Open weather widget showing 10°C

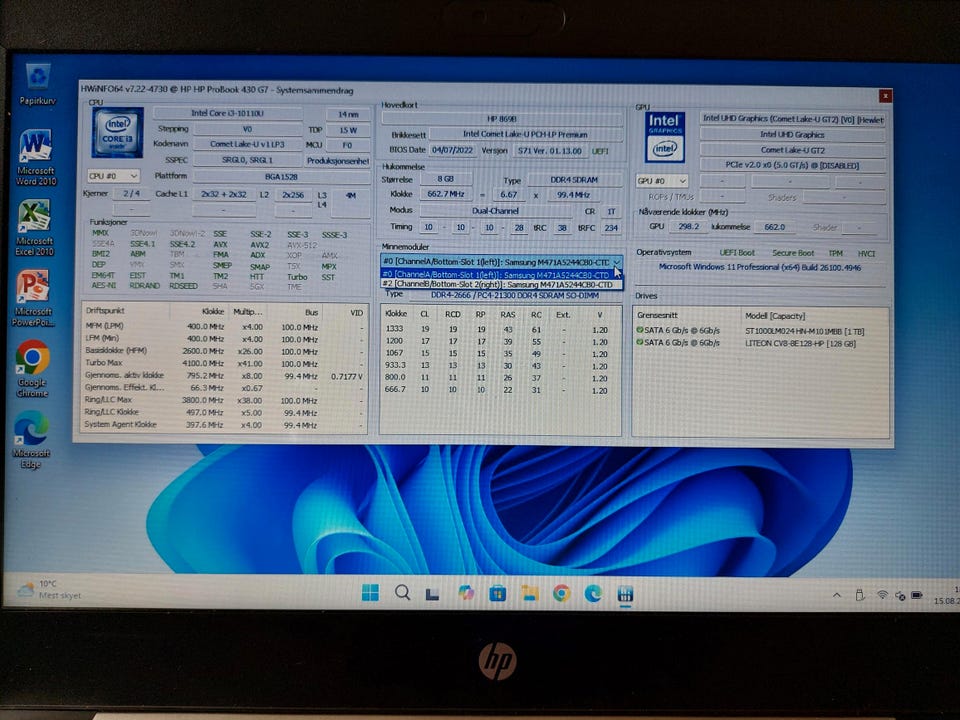(x=49, y=590)
